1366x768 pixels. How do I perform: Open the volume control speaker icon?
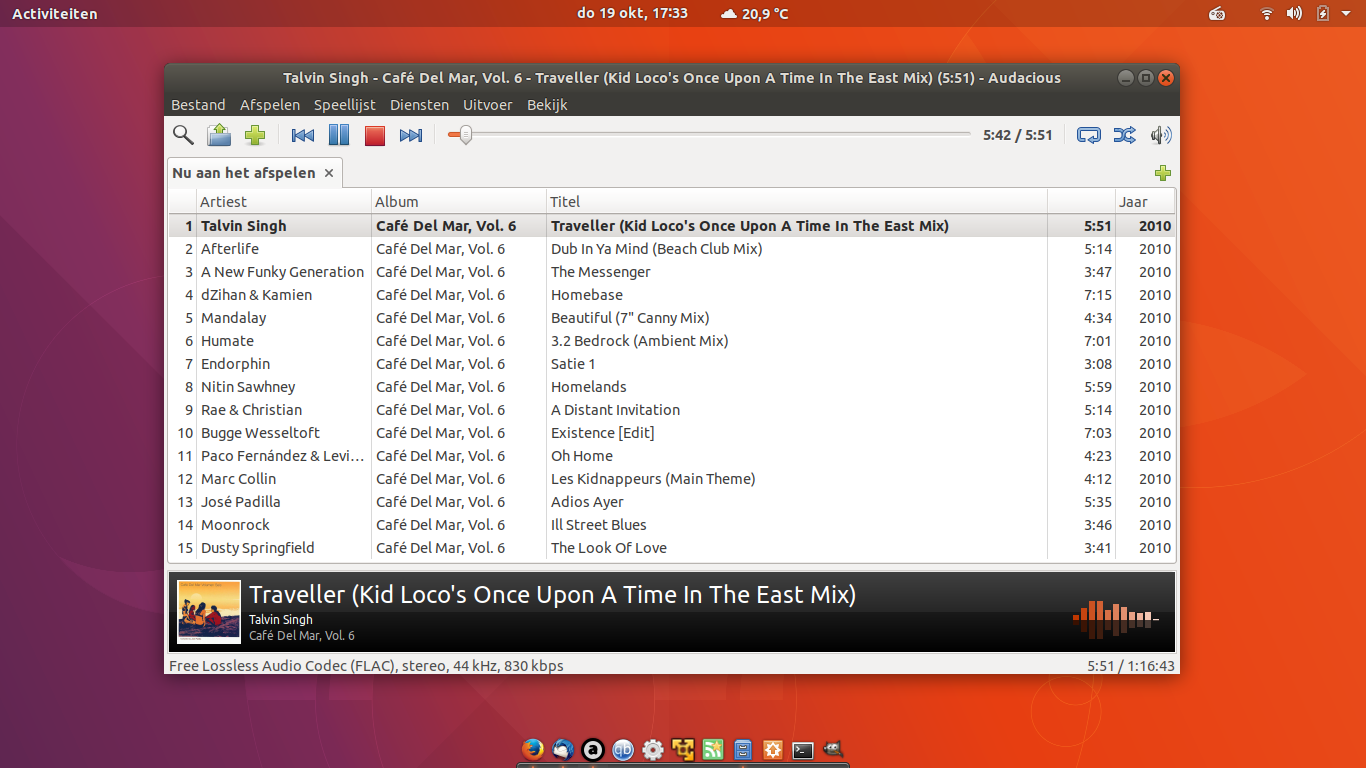click(1160, 135)
